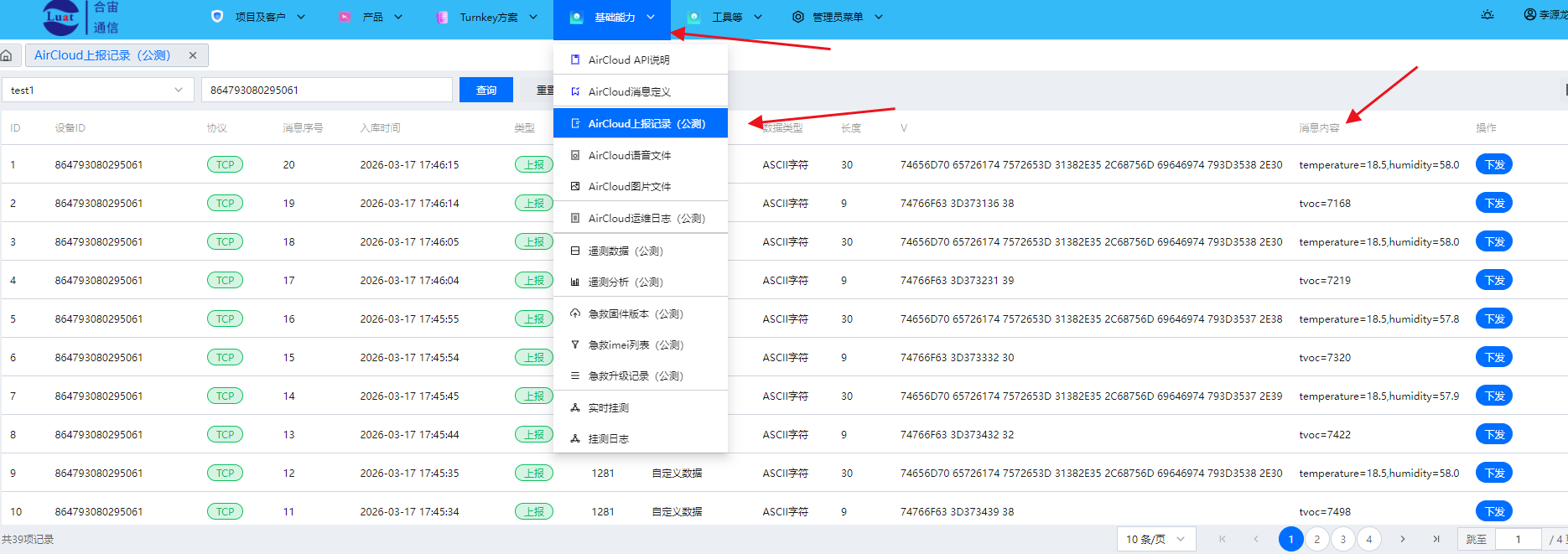Click the 消息内容 column header
Viewport: 1568px width, 554px height.
[1319, 127]
